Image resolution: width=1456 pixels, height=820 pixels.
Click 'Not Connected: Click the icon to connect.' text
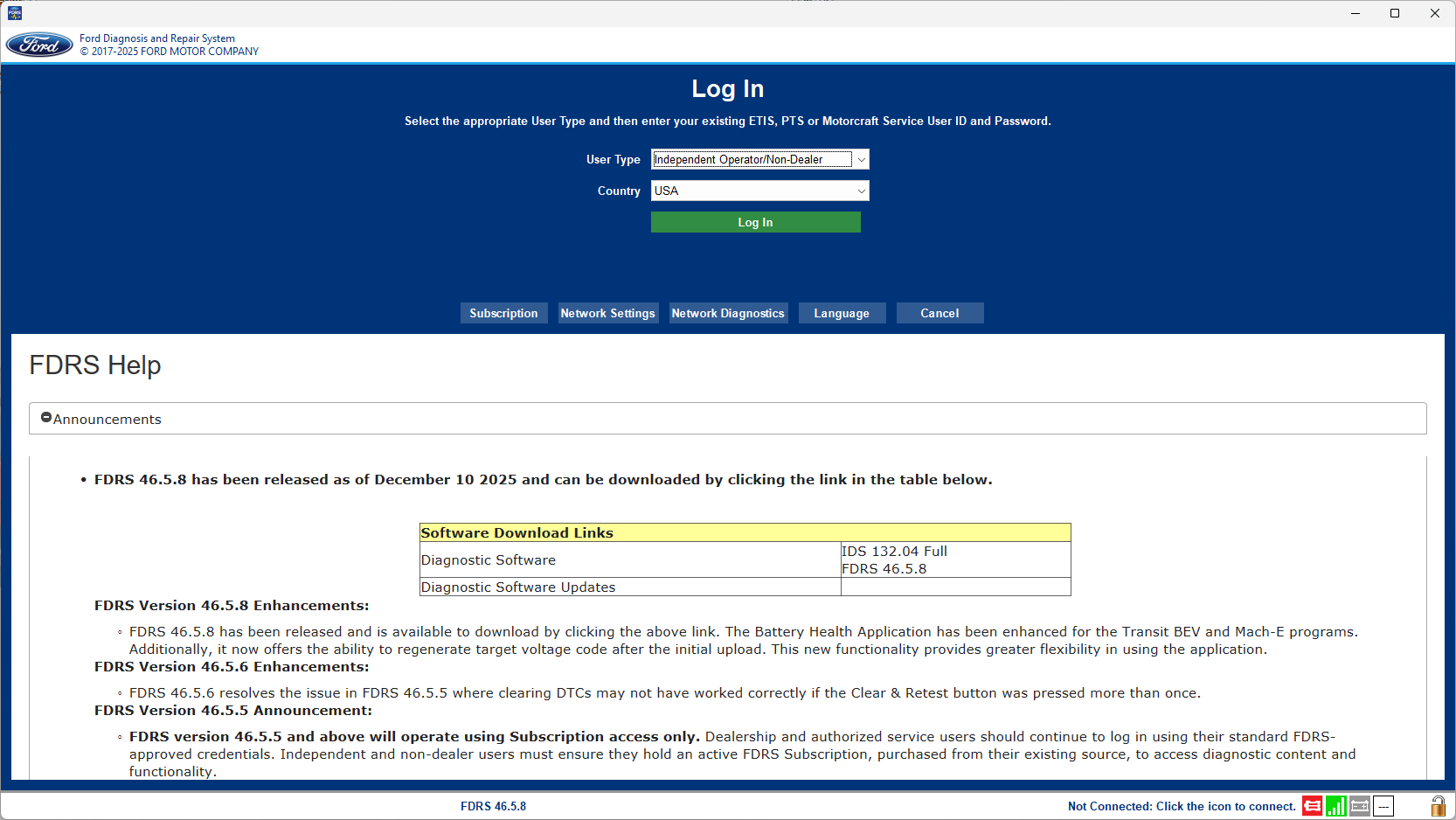pyautogui.click(x=1182, y=806)
